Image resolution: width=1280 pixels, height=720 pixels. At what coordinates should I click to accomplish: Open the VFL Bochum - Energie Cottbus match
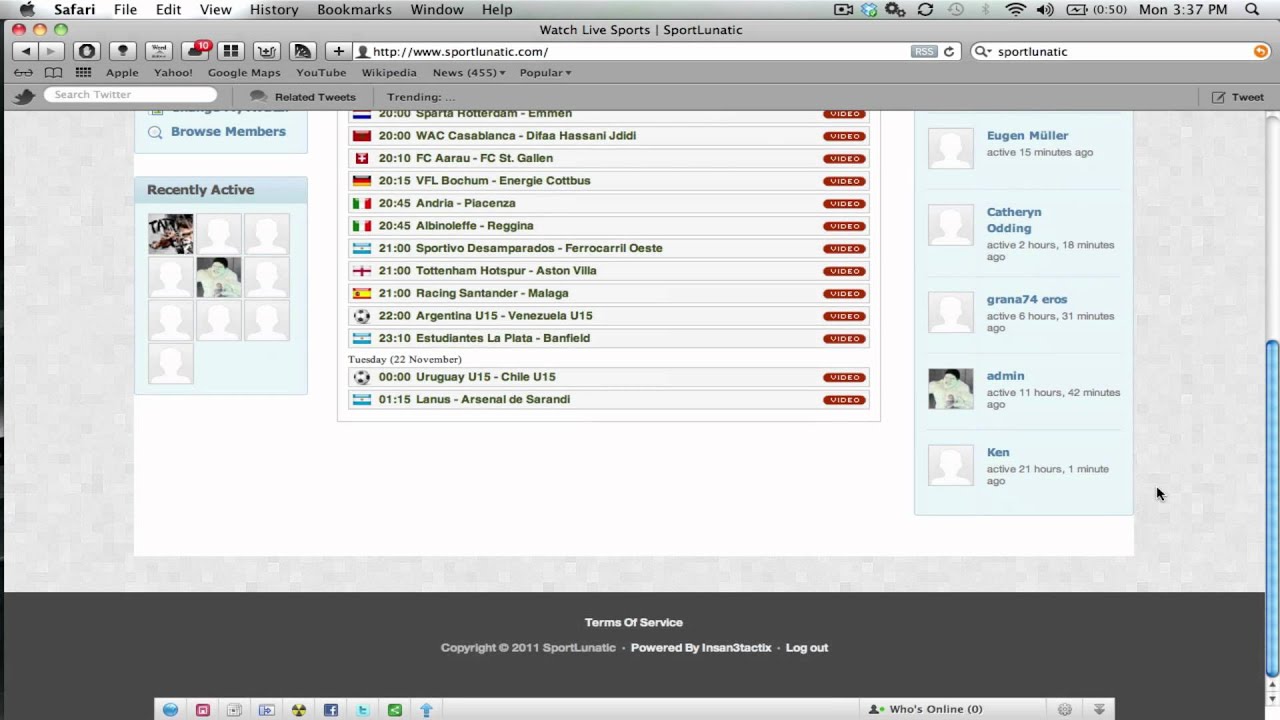(503, 181)
